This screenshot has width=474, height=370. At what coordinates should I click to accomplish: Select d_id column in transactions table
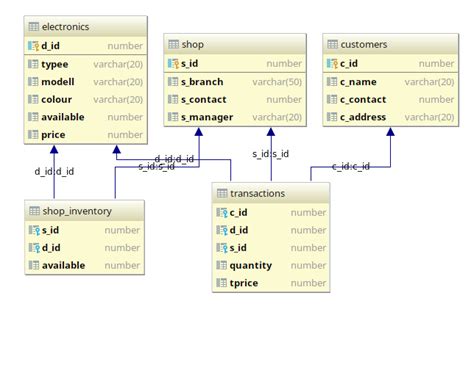tap(239, 230)
